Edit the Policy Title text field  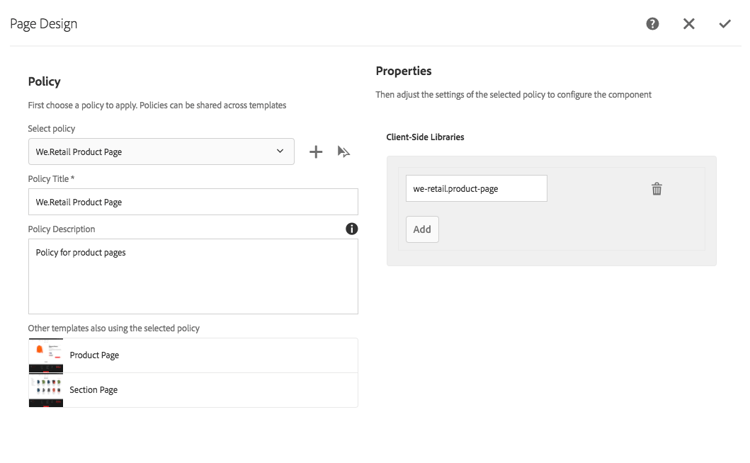192,202
